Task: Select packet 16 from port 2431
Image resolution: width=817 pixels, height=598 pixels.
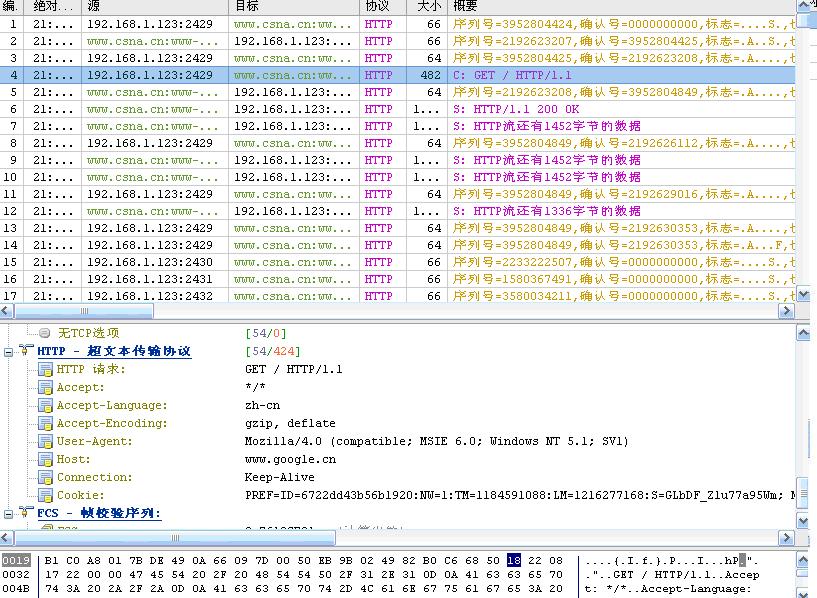Action: (x=398, y=279)
